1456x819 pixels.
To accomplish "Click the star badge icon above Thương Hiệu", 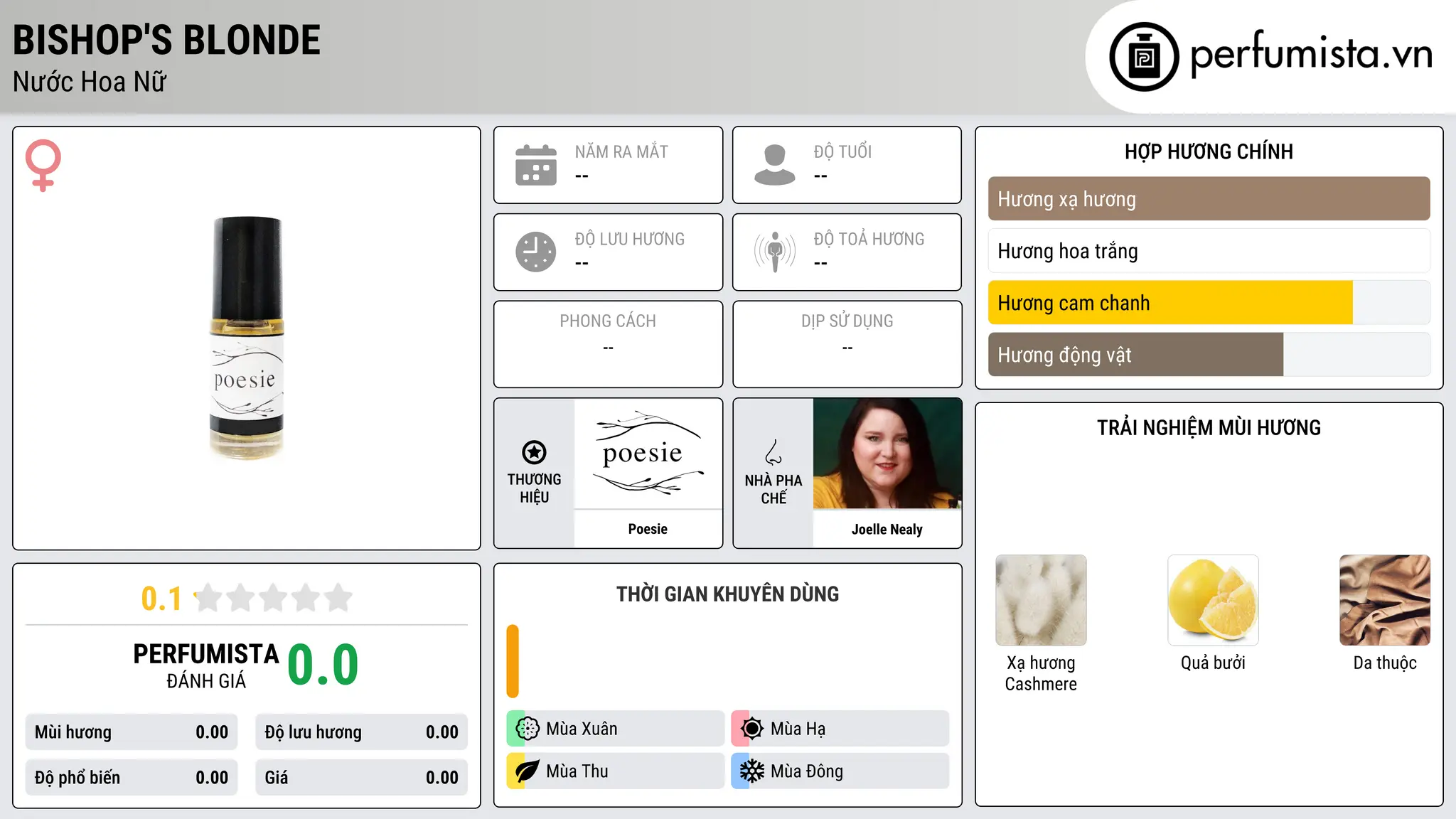I will (534, 452).
